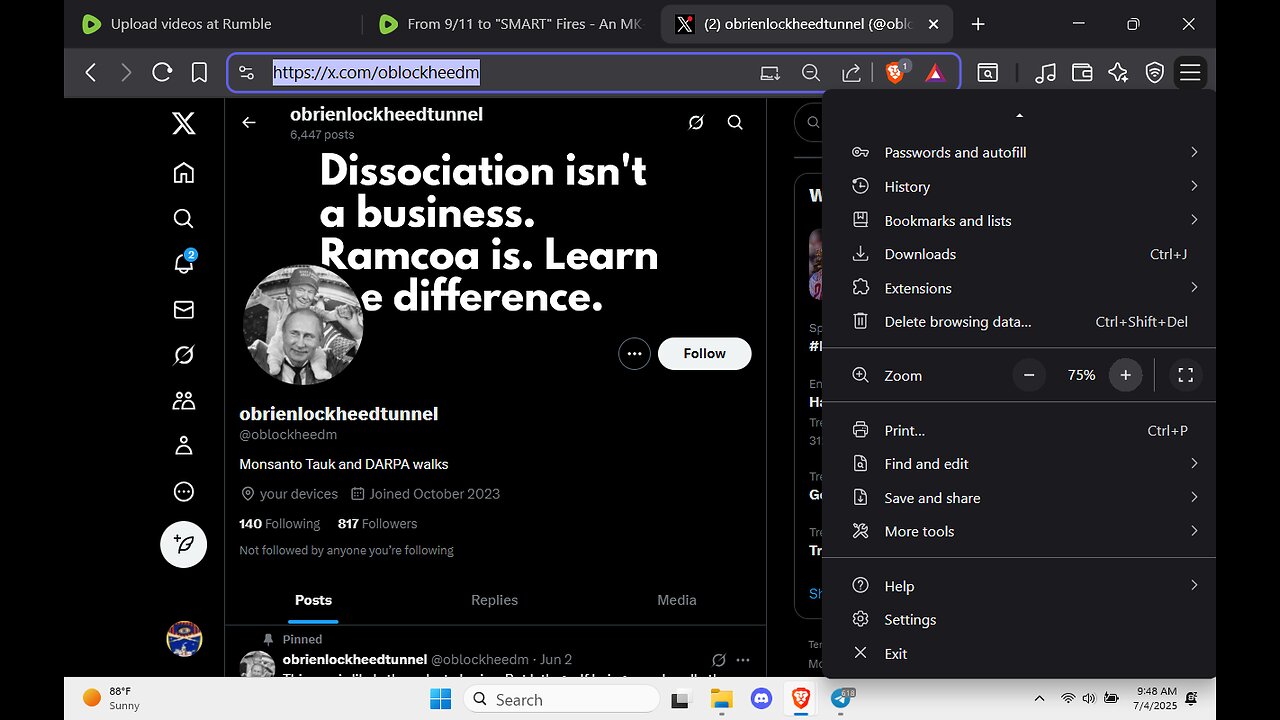This screenshot has height=720, width=1280.
Task: Click the share page icon in address bar
Action: pyautogui.click(x=851, y=72)
